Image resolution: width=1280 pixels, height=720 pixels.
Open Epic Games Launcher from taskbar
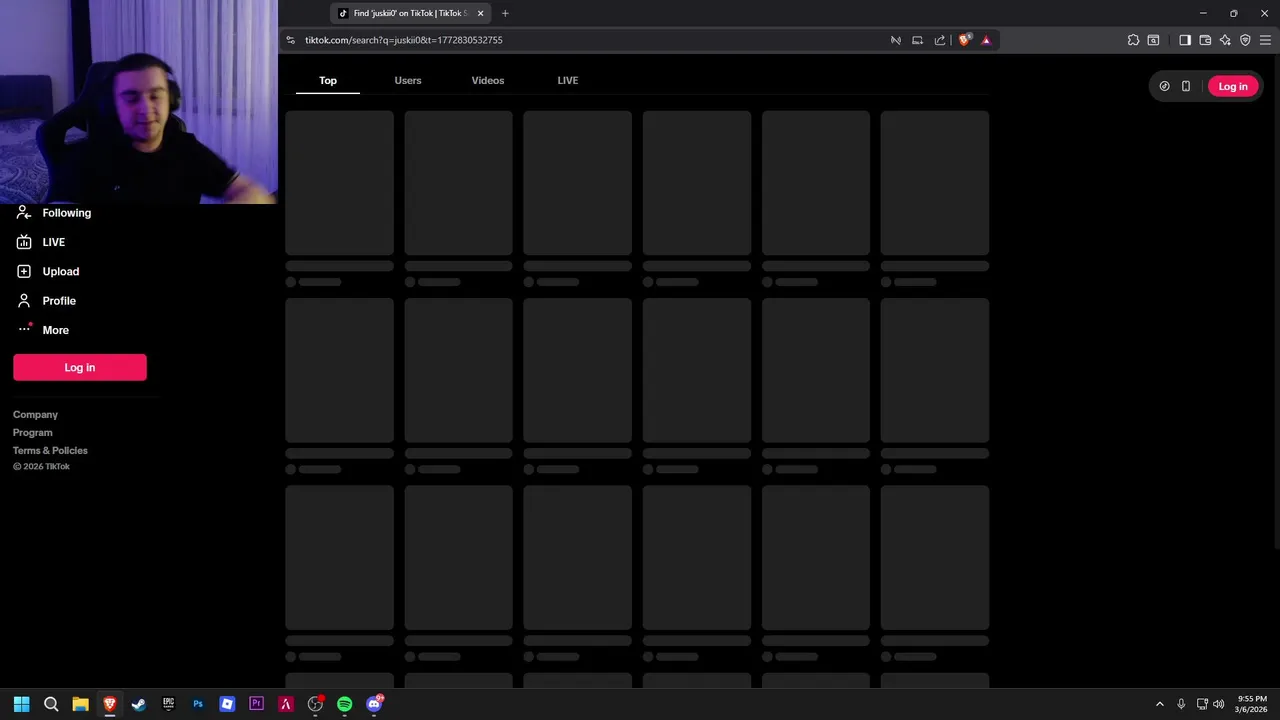pyautogui.click(x=168, y=704)
